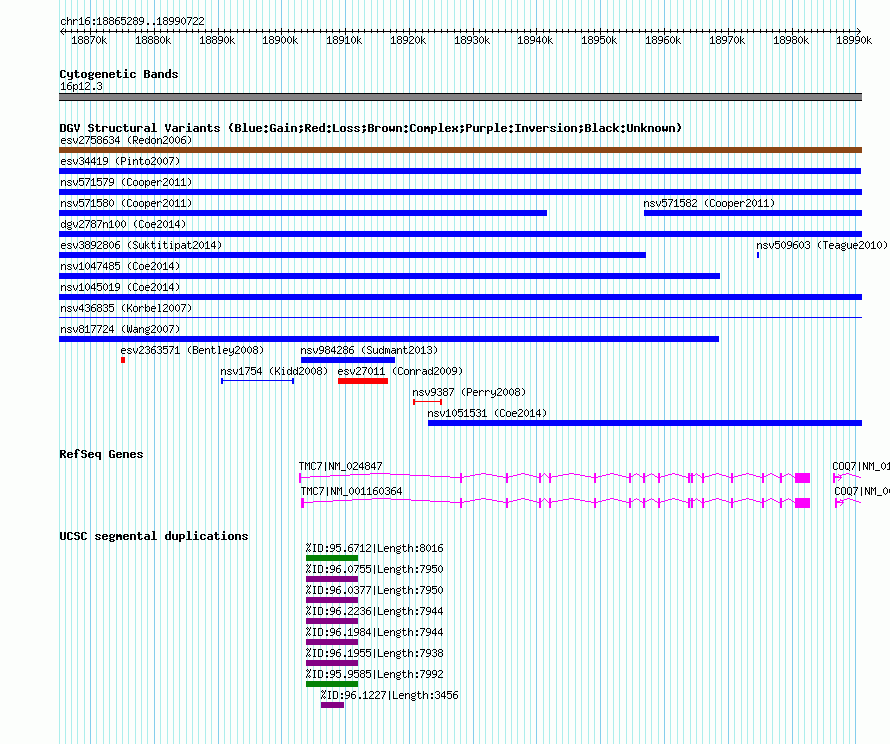This screenshot has width=890, height=744.
Task: Click the nsv9387 (Perry2008) red span glyph
Action: pyautogui.click(x=427, y=402)
